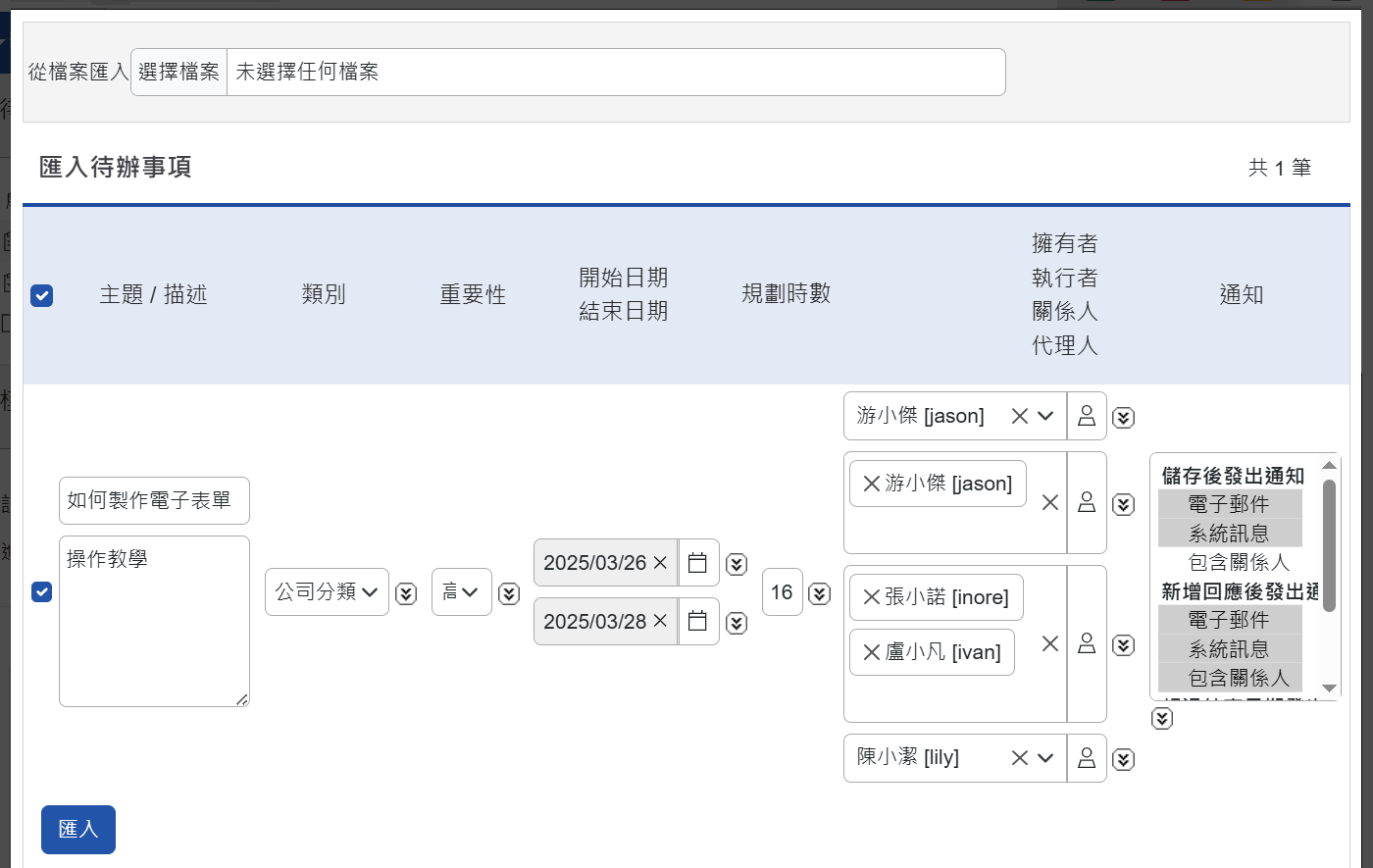Click notification list scroll up arrow
Screen dimensions: 1373x868
(x=1330, y=465)
